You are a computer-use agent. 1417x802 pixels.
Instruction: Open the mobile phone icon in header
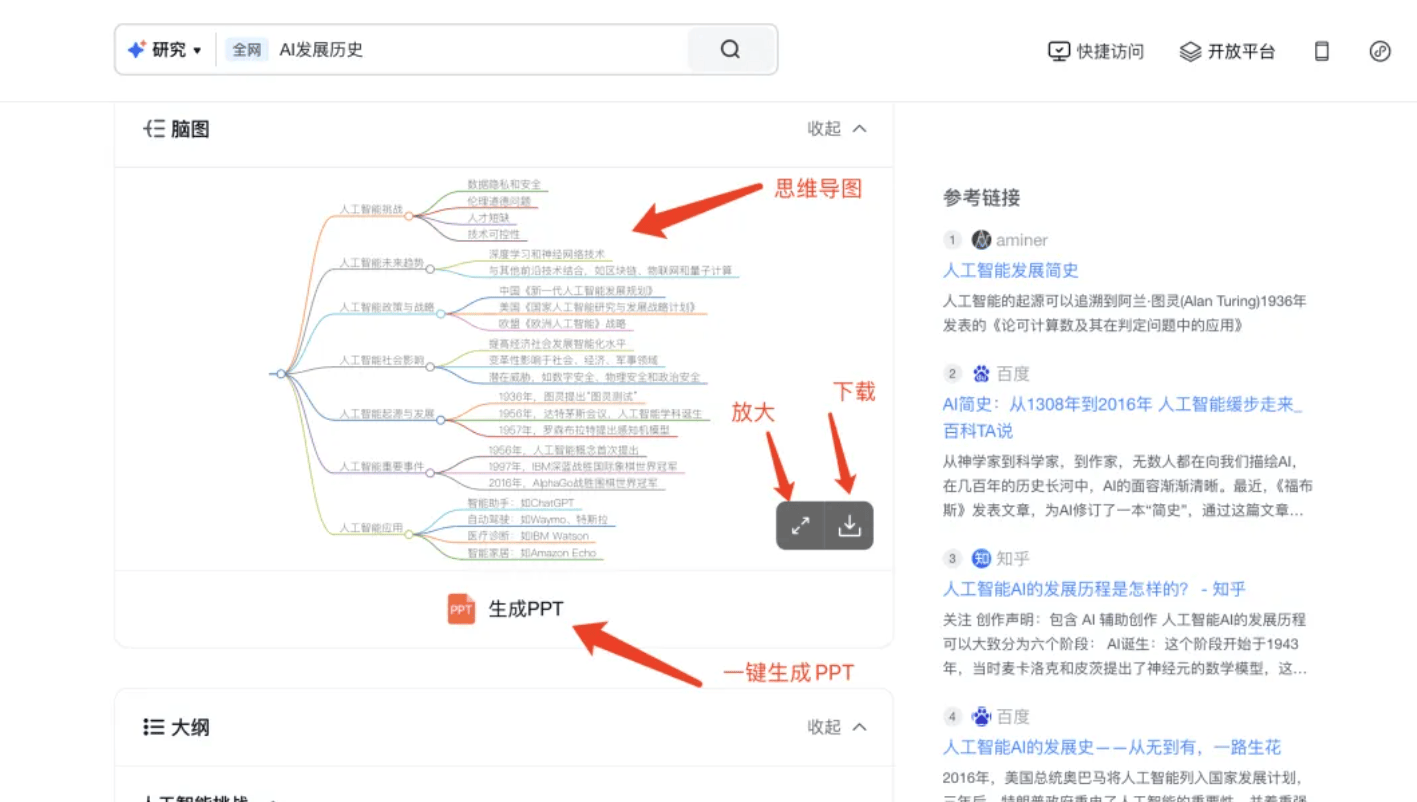coord(1321,51)
